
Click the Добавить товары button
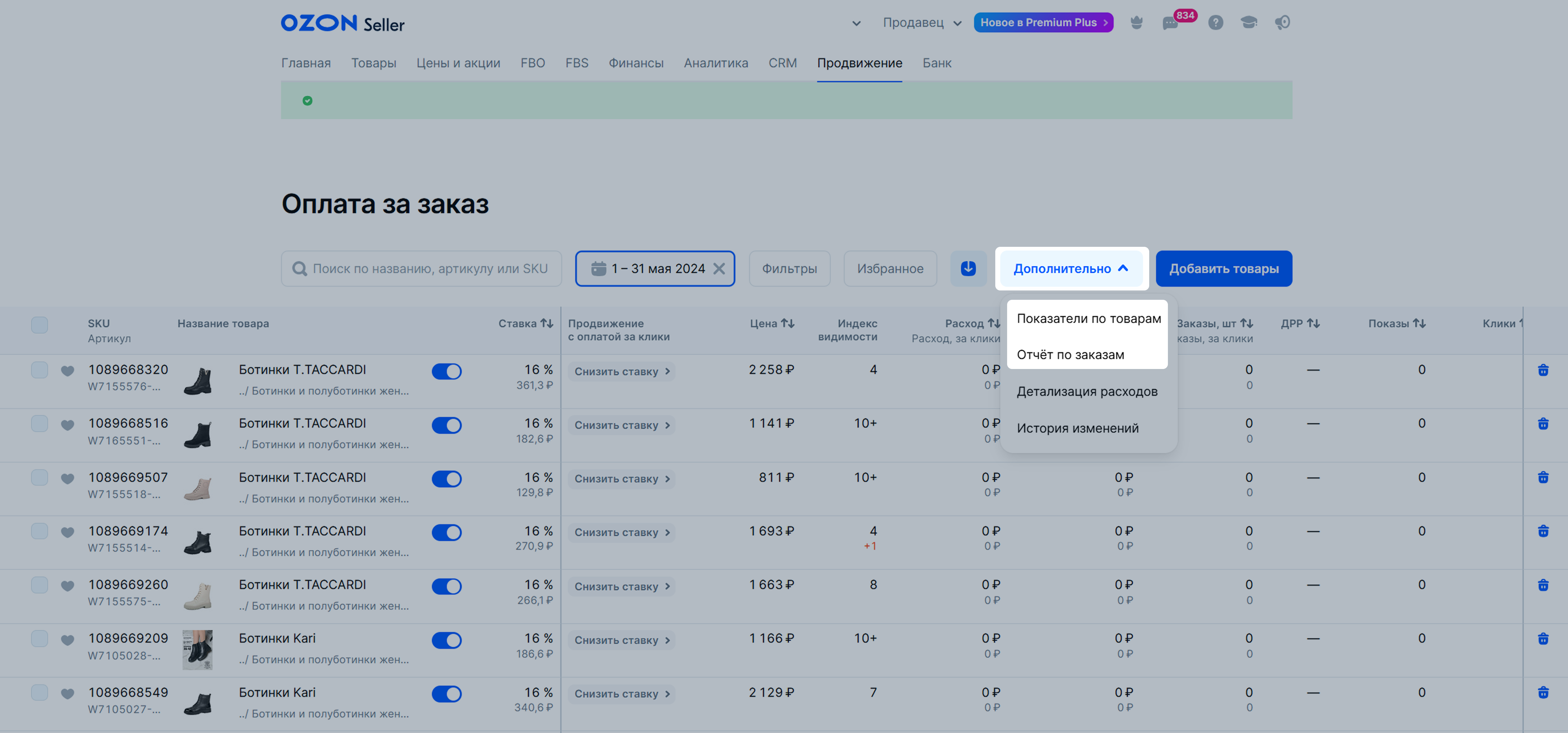click(1223, 268)
